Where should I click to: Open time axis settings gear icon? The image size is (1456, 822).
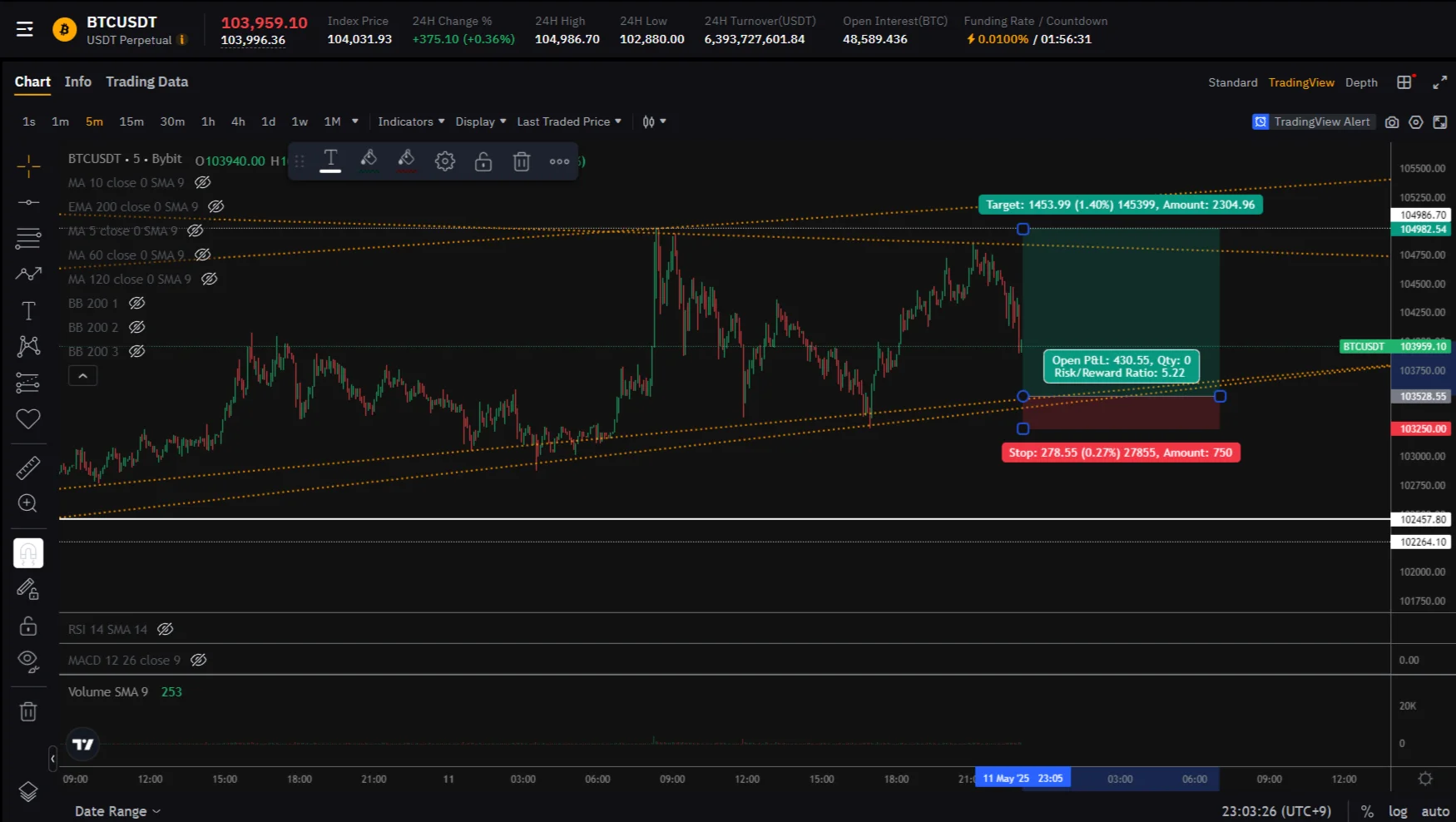(x=1425, y=779)
